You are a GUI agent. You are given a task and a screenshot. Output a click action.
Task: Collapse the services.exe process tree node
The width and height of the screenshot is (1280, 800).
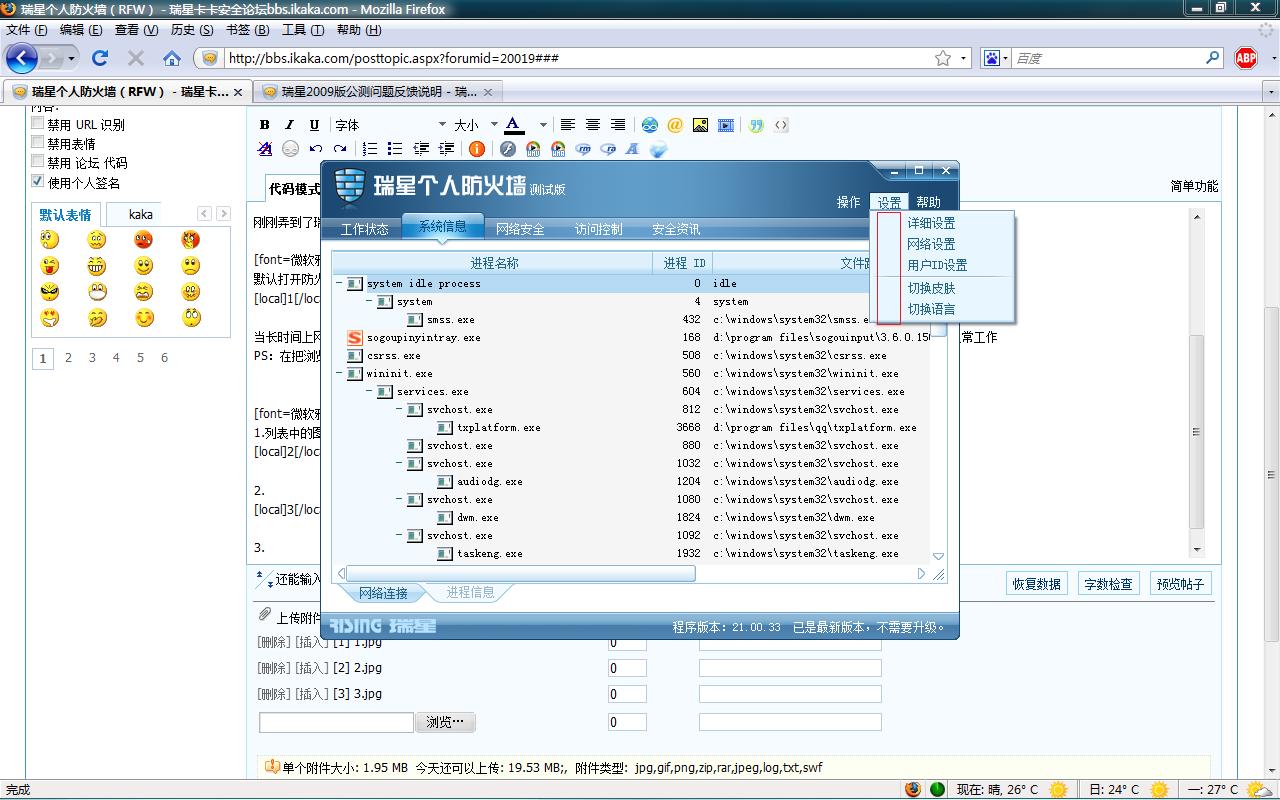371,392
